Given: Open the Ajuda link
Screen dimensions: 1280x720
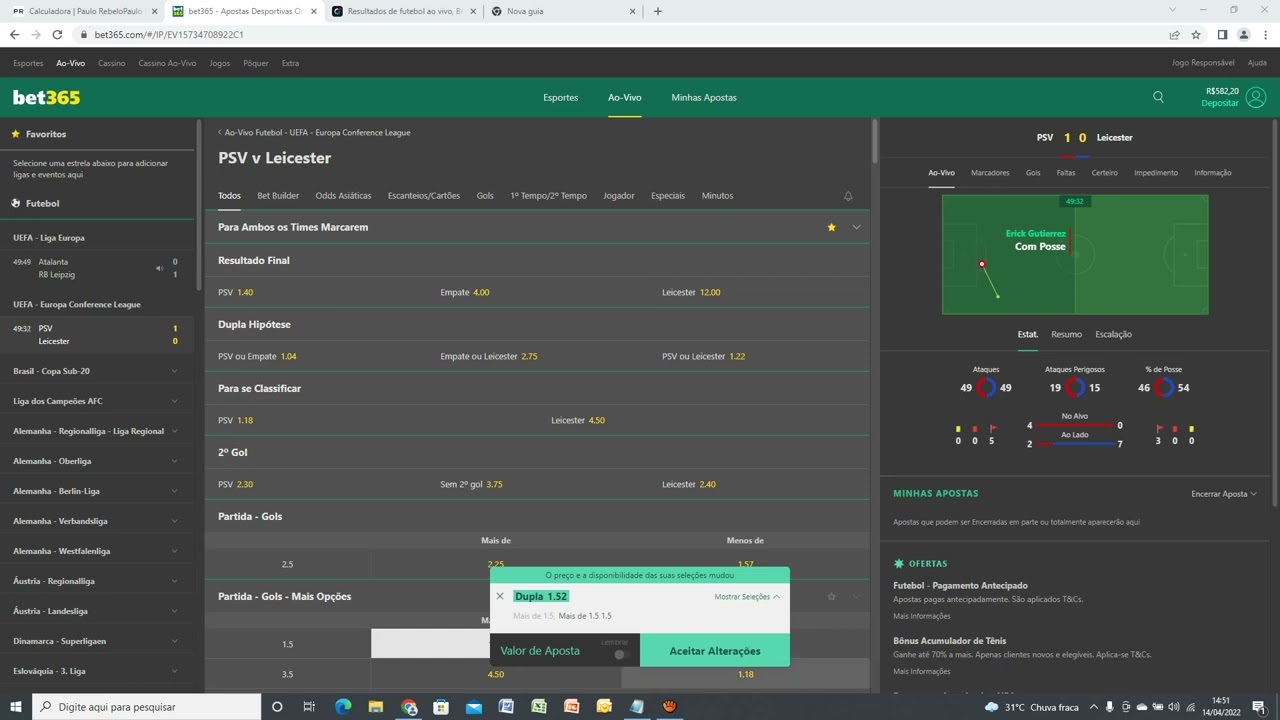Looking at the screenshot, I should 1257,63.
